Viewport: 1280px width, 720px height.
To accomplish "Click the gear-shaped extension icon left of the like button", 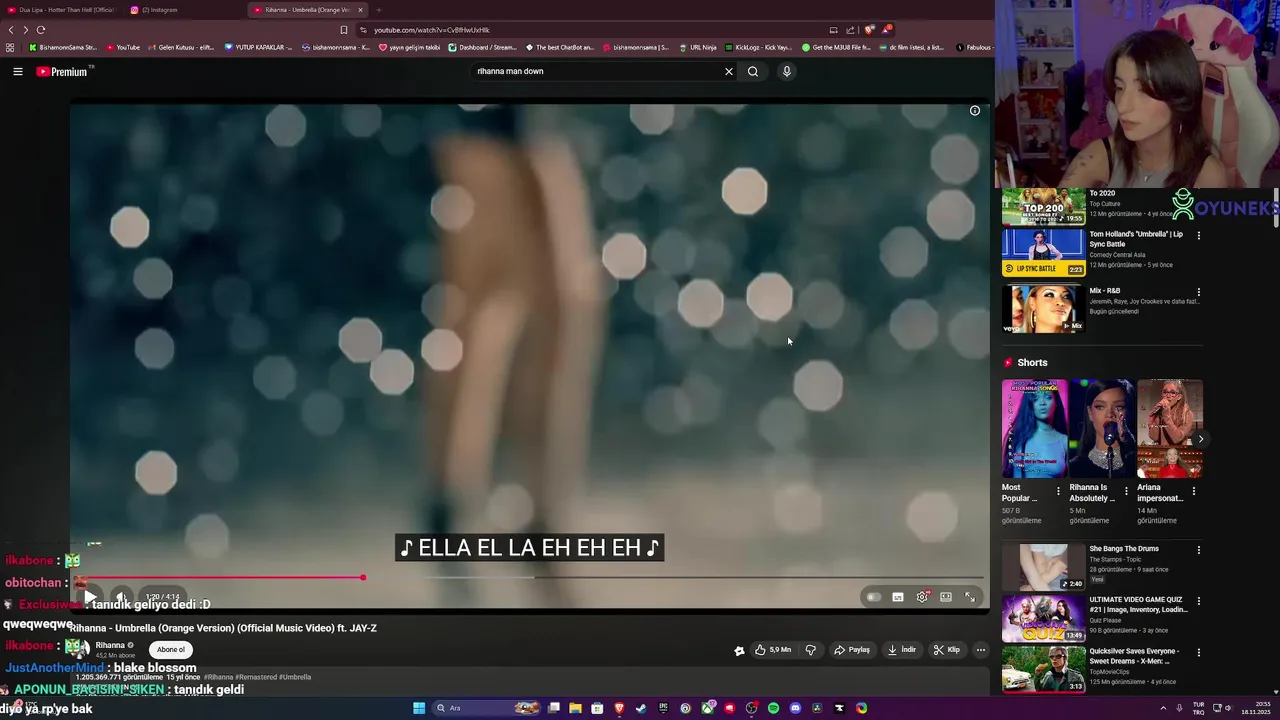I will pos(739,650).
